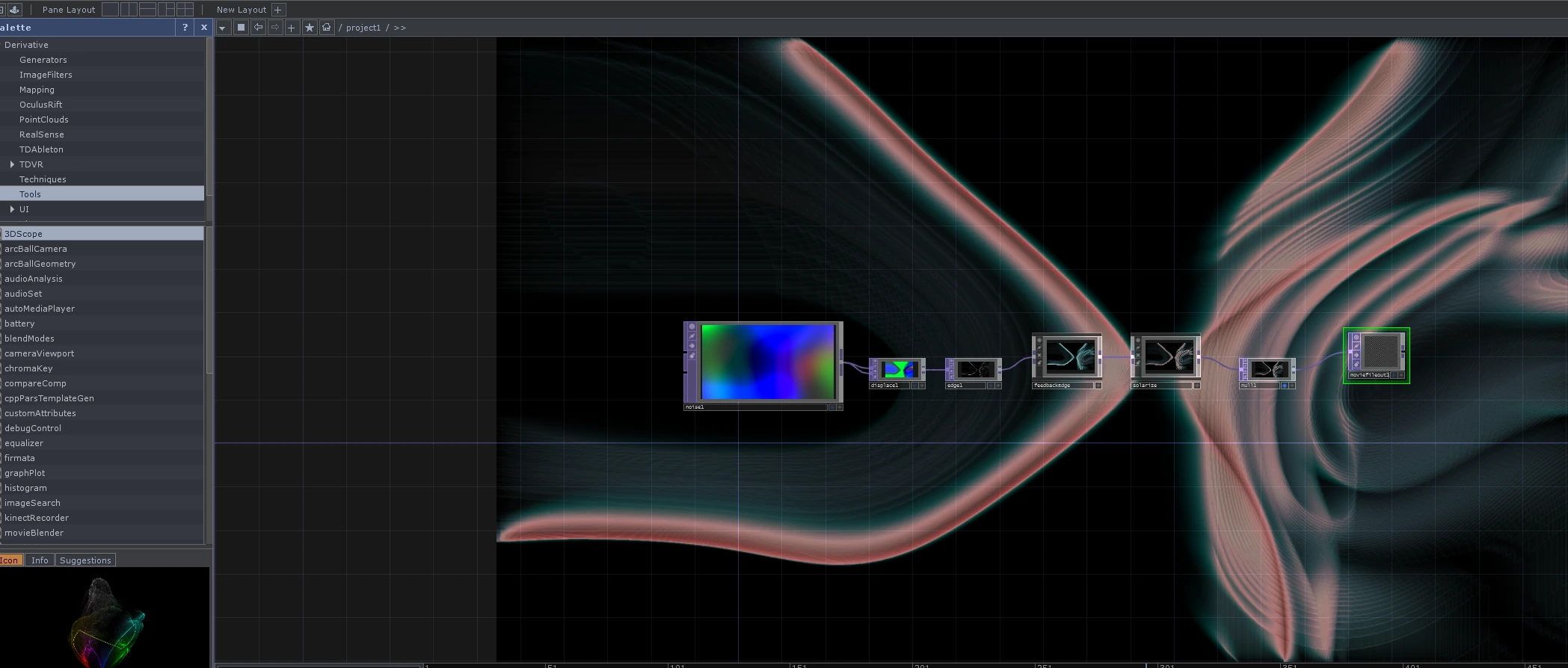Click project1 in the network path
This screenshot has height=668, width=1568.
click(363, 28)
